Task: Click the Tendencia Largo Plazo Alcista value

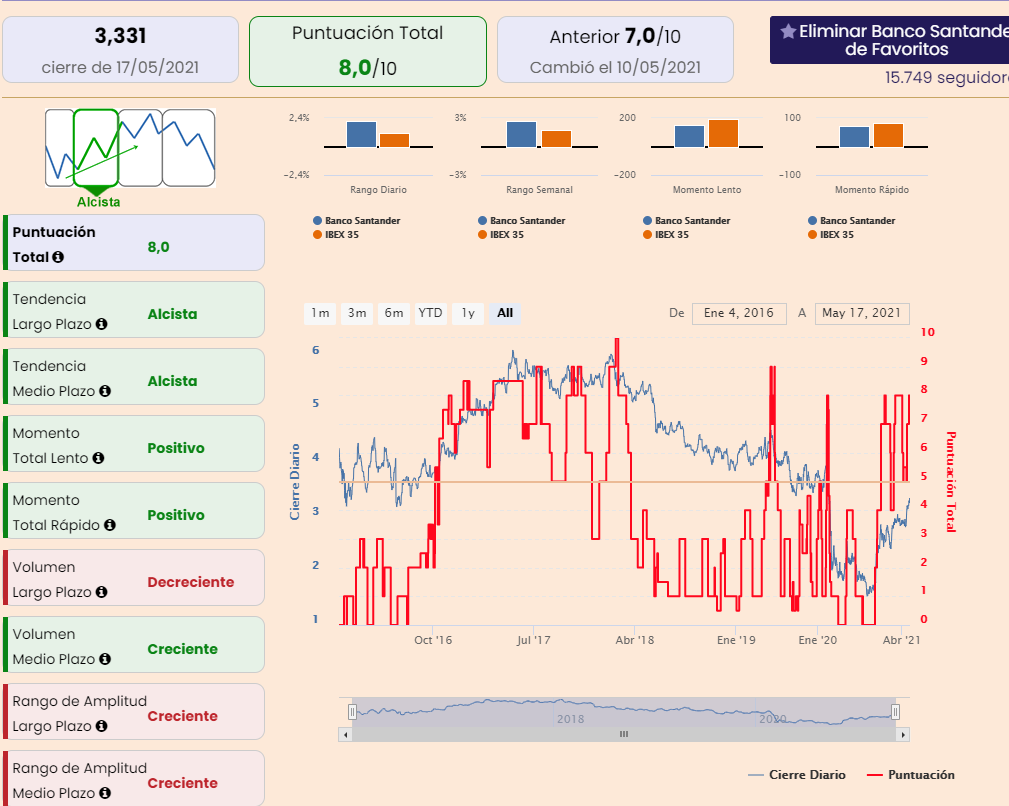Action: point(172,315)
